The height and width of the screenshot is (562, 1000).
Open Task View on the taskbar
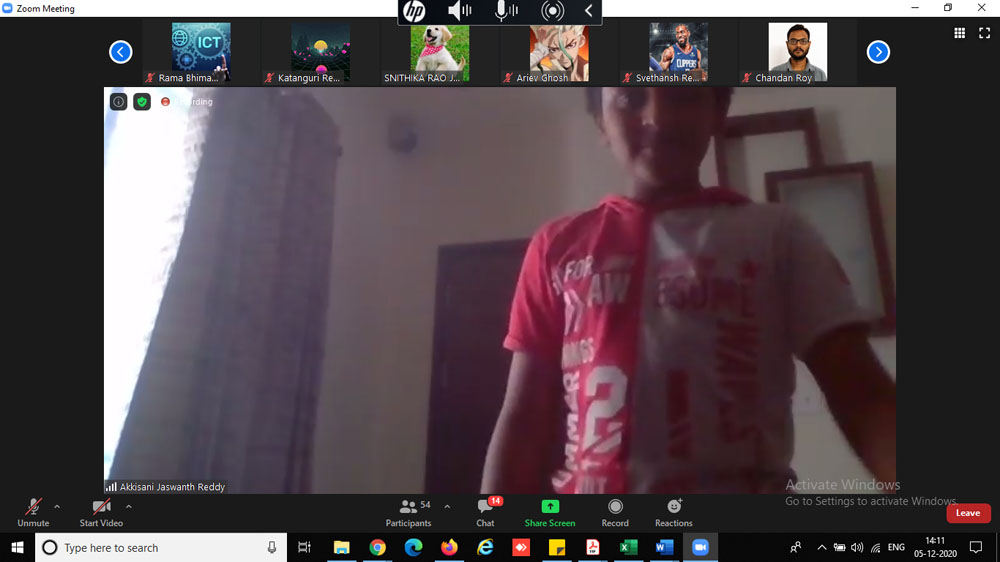point(304,547)
